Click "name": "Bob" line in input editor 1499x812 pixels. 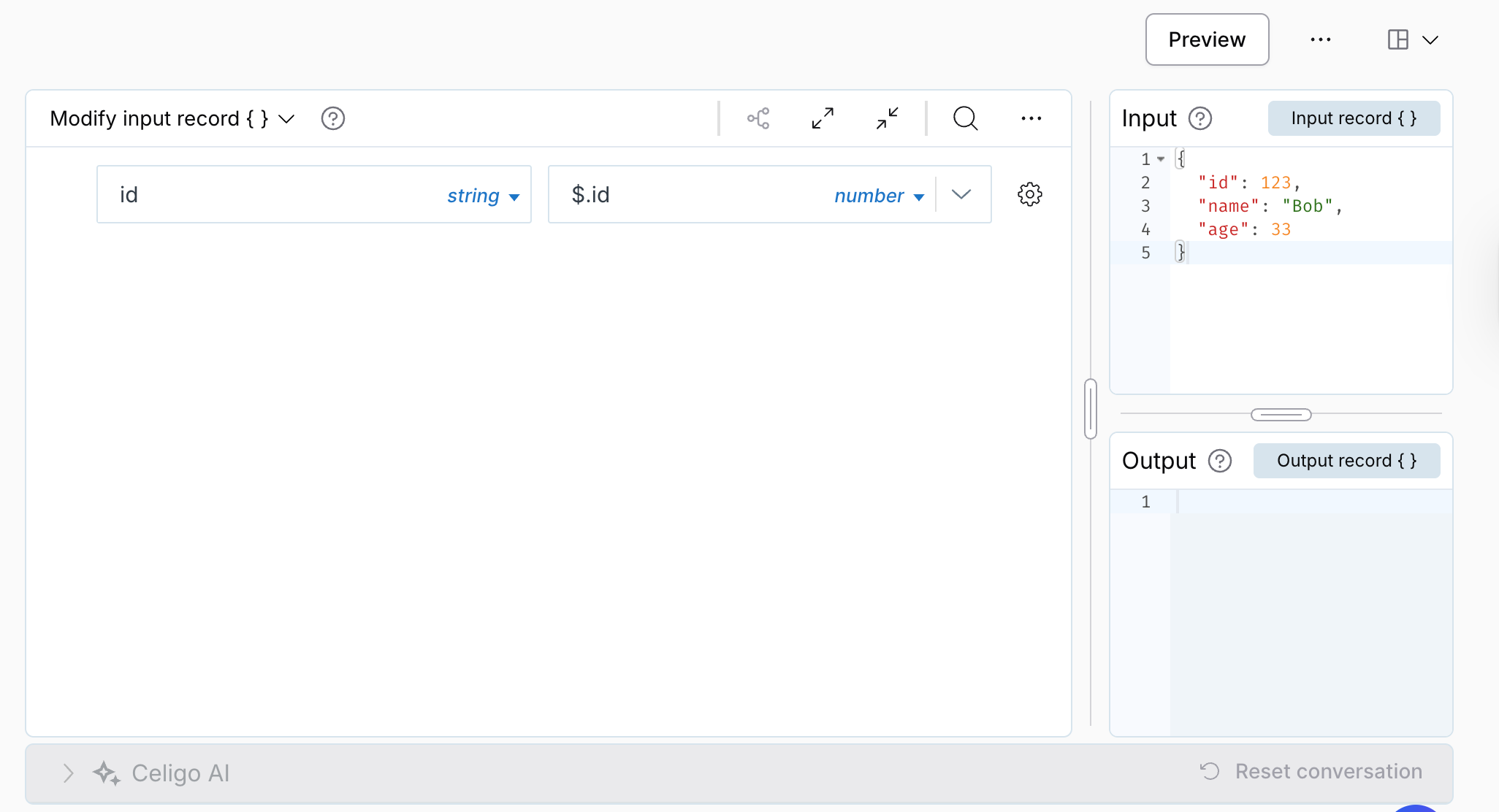click(1270, 206)
